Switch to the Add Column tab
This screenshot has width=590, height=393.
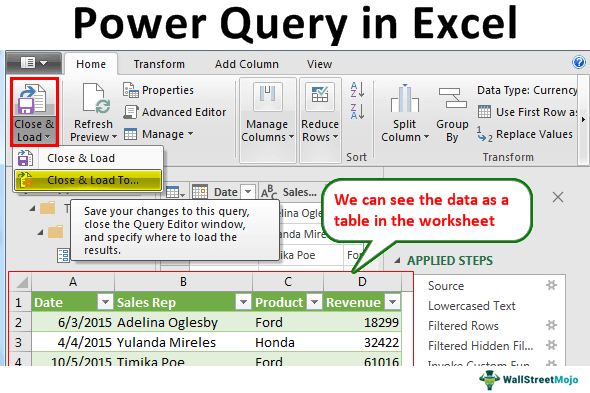coord(247,64)
